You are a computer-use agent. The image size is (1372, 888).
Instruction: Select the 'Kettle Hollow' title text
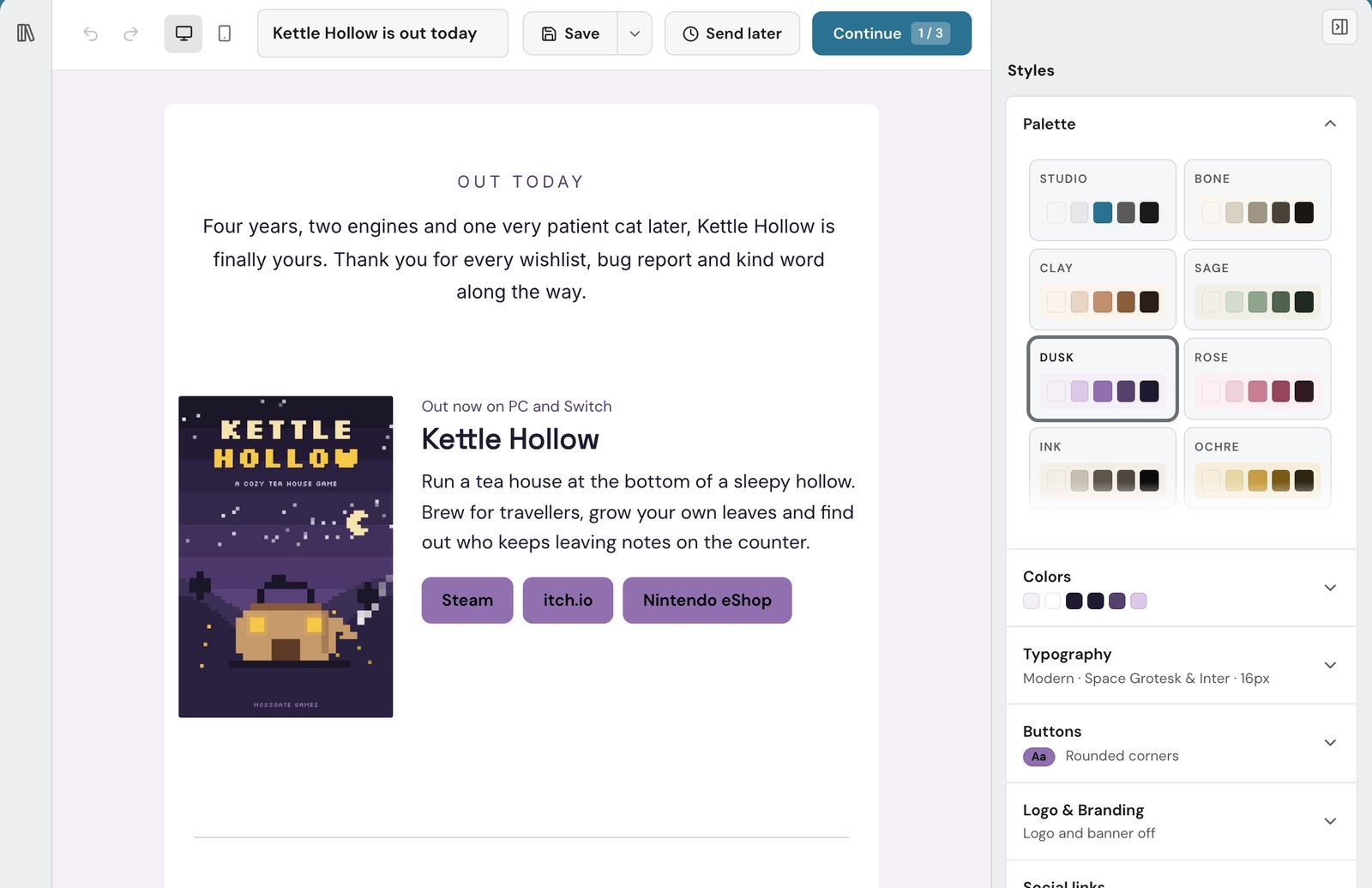510,439
